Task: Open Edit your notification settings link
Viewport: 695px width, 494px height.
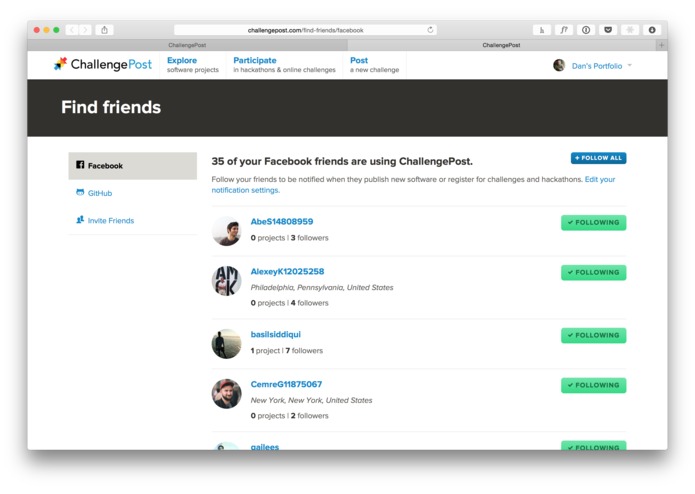Action: coord(413,185)
